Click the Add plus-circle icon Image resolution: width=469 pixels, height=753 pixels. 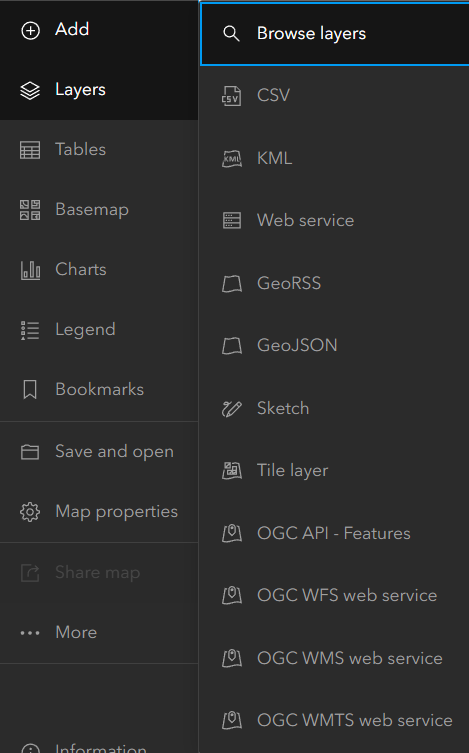pos(30,30)
